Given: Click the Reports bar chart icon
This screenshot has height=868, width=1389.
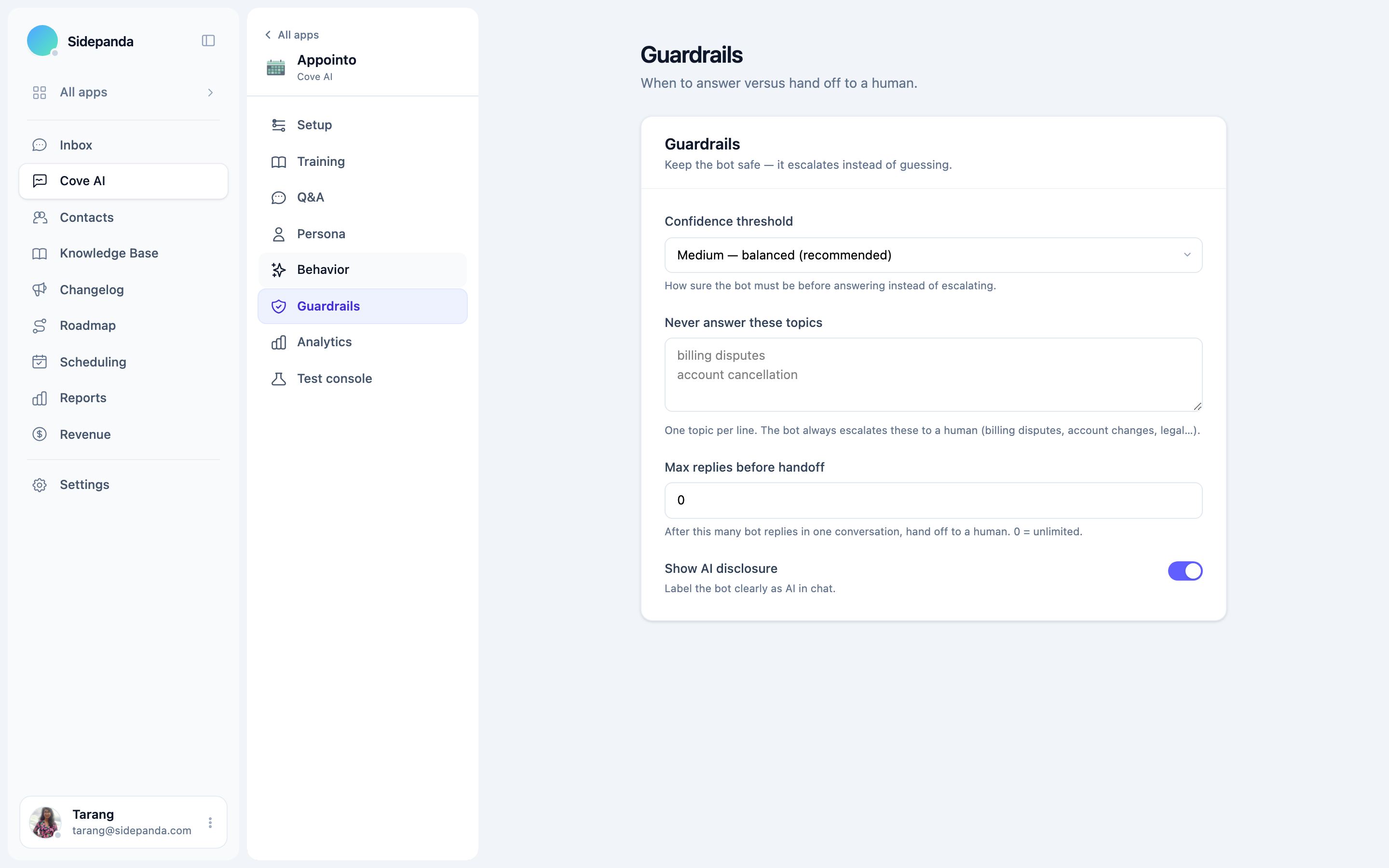Looking at the screenshot, I should point(40,398).
